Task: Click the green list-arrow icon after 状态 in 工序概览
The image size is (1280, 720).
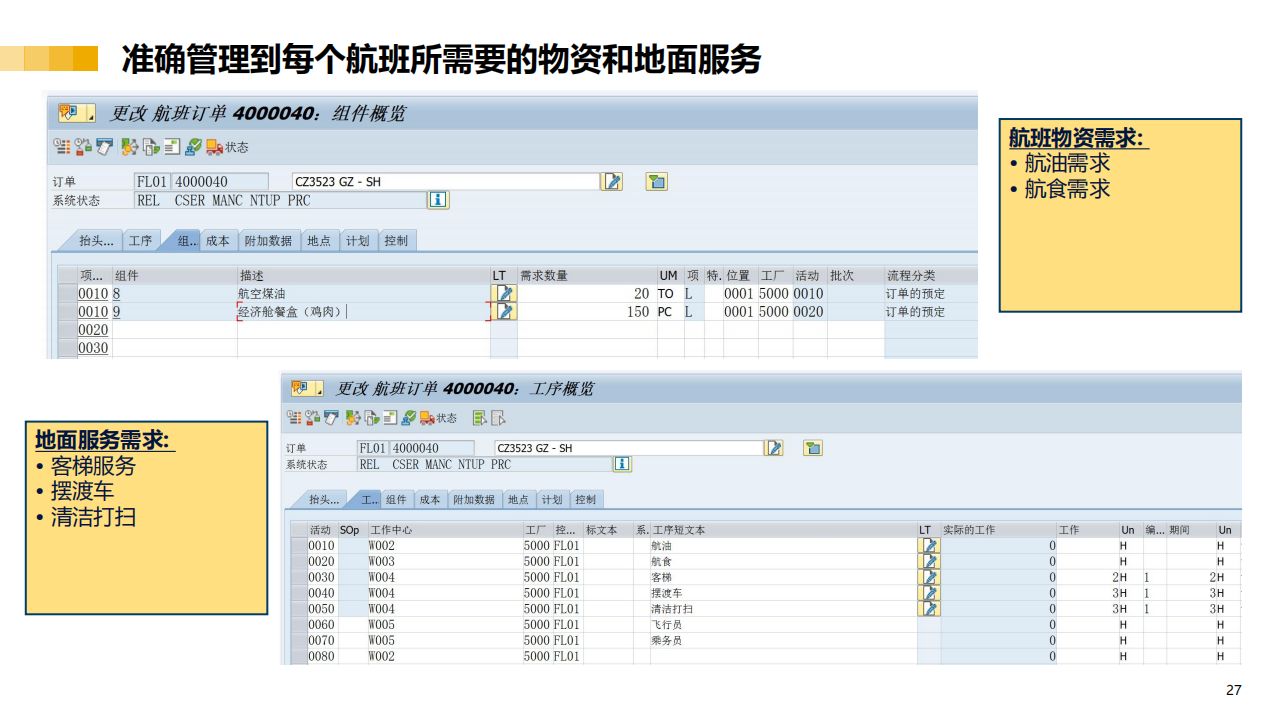Action: [479, 418]
